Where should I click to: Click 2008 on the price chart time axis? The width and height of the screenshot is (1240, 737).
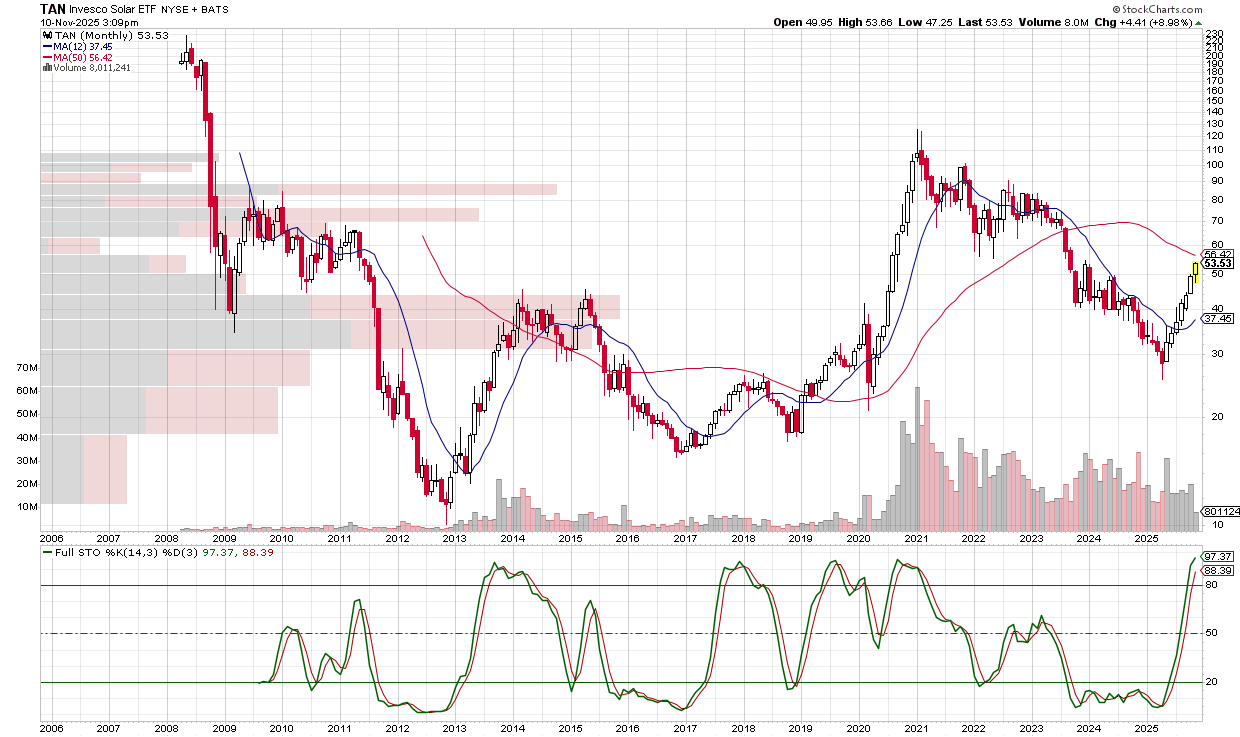pos(166,538)
